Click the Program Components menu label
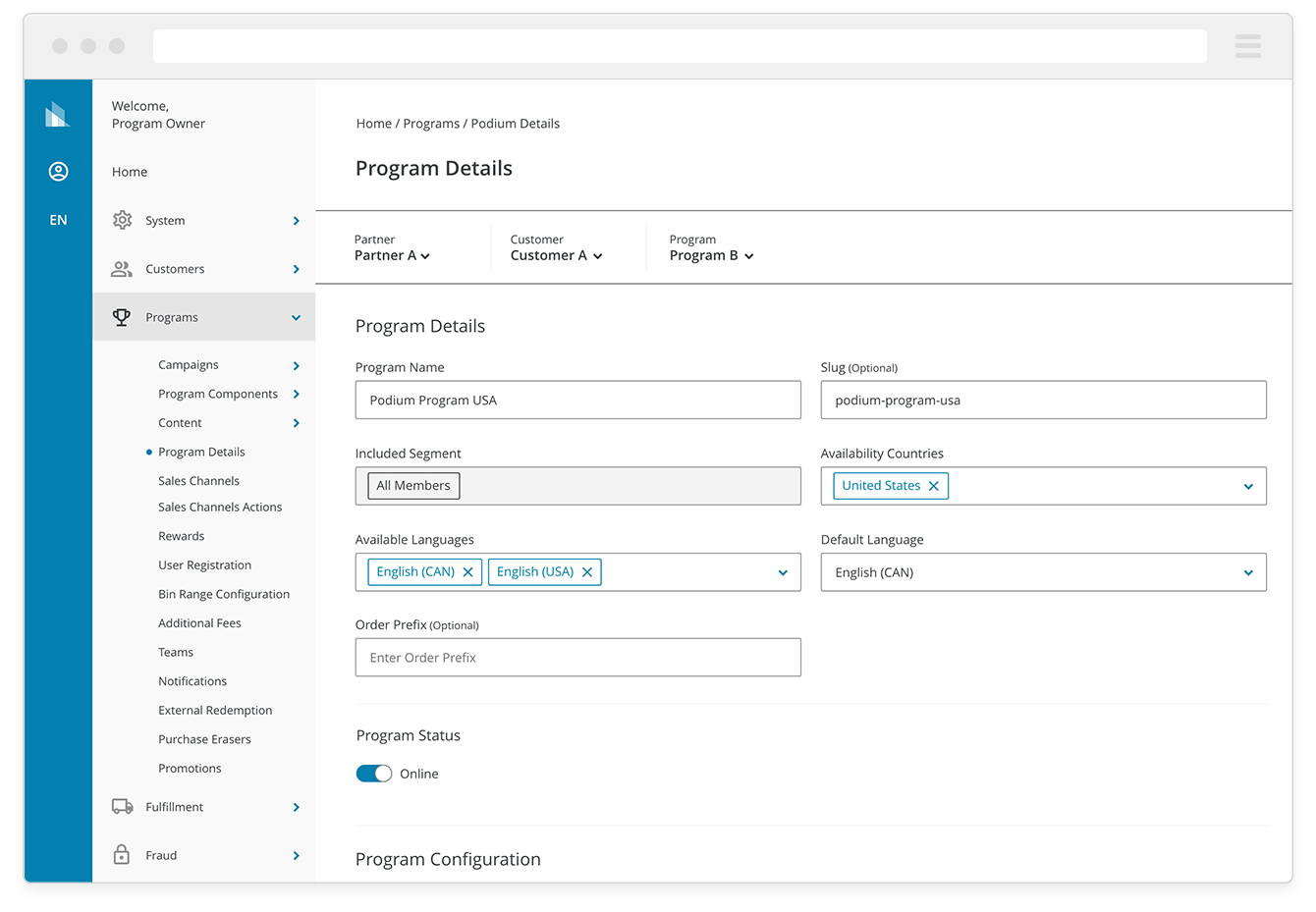1316x912 pixels. (x=218, y=394)
